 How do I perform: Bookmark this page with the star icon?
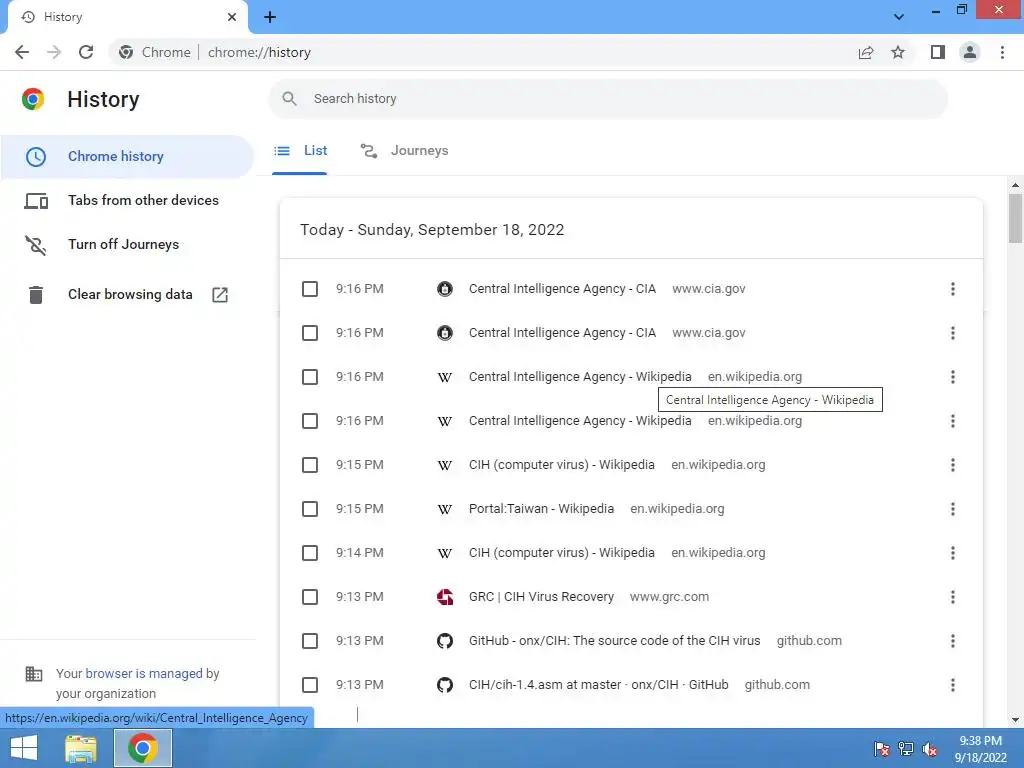click(x=898, y=52)
